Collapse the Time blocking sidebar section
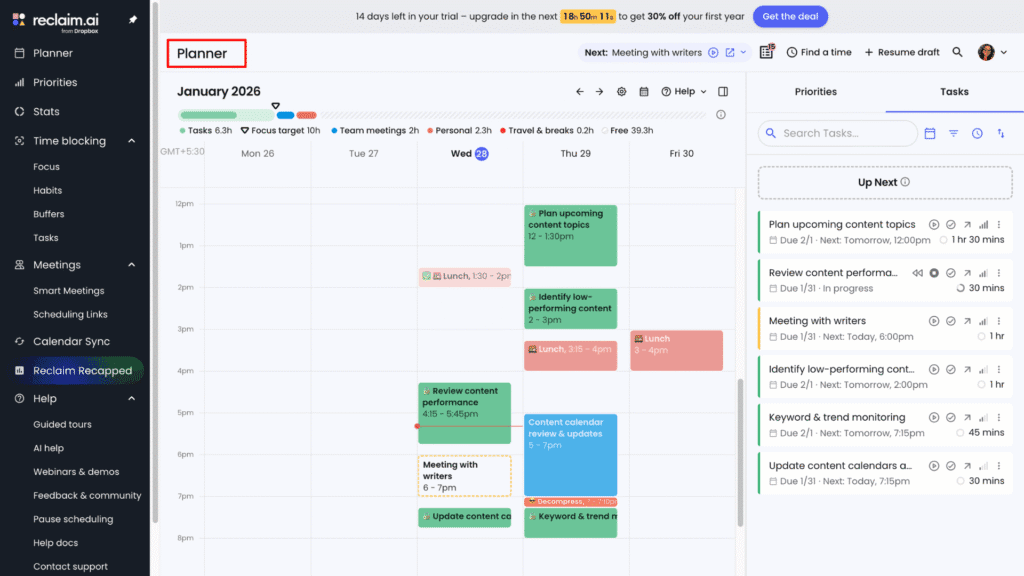This screenshot has height=576, width=1024. (129, 140)
